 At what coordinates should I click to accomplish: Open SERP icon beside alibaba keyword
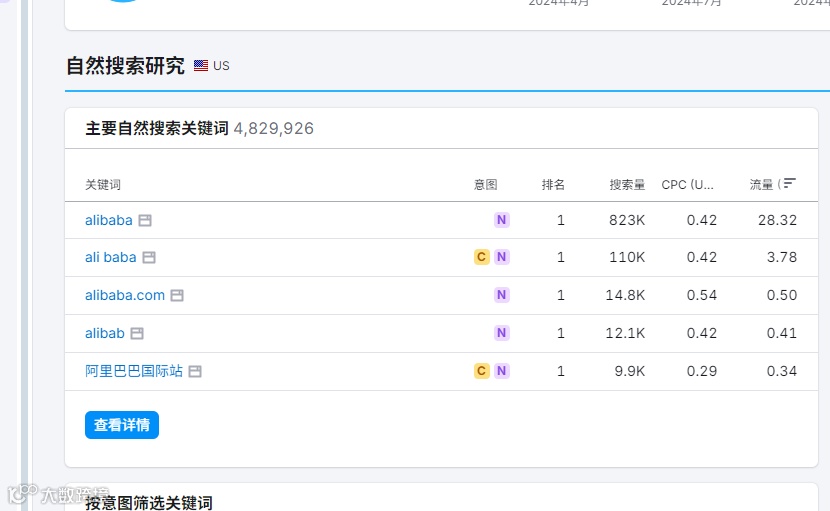coord(145,220)
